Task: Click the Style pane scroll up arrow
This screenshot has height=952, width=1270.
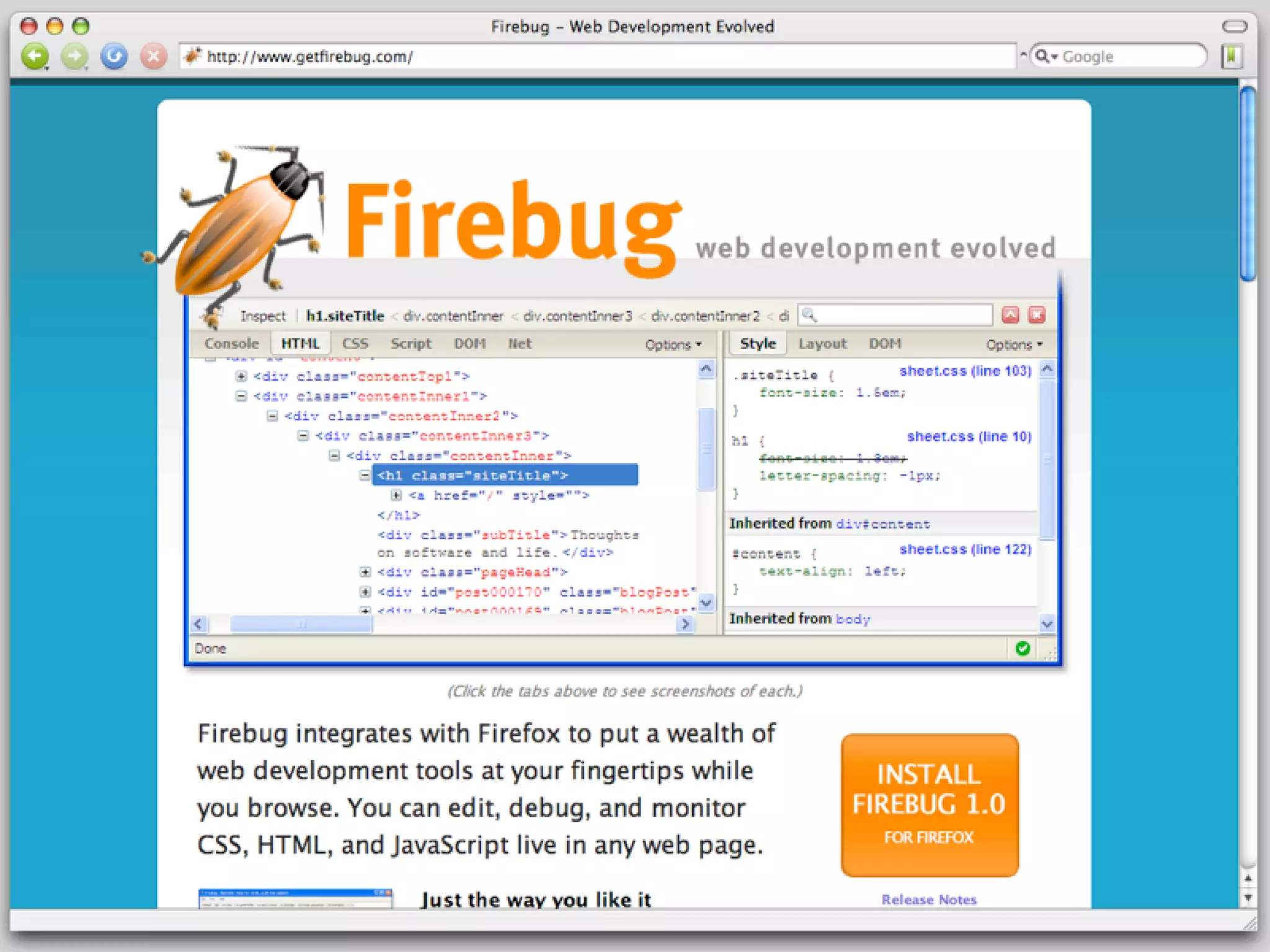Action: pos(1047,369)
